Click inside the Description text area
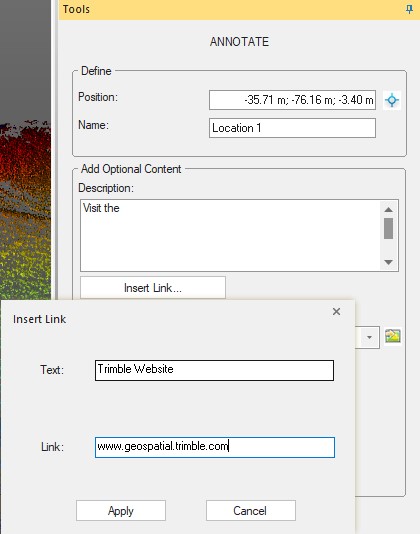 point(230,235)
